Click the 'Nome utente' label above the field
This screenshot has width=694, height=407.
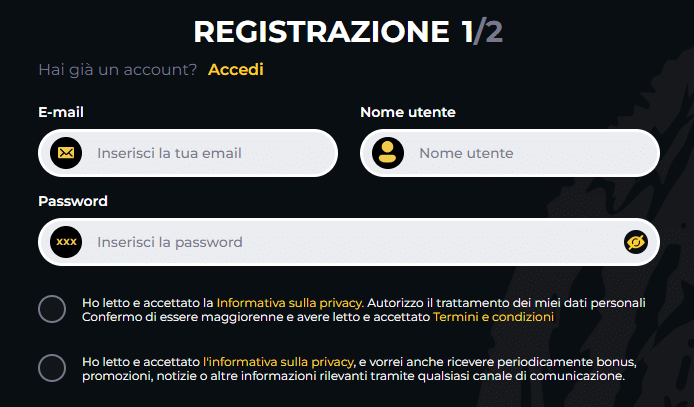pos(408,112)
